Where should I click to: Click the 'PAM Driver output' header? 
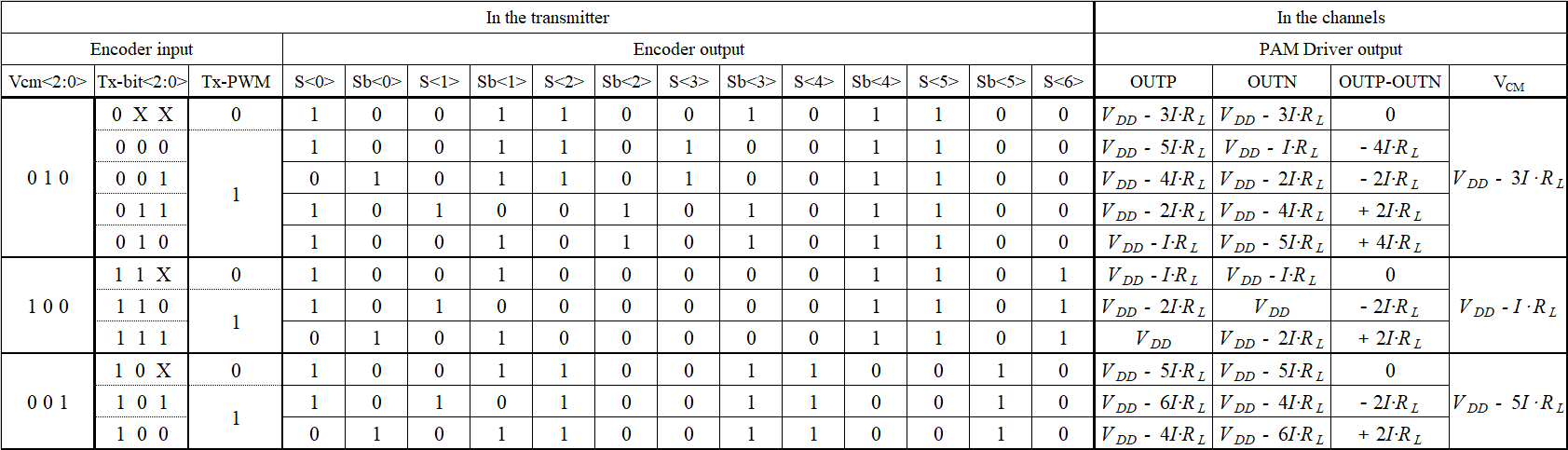(1330, 49)
